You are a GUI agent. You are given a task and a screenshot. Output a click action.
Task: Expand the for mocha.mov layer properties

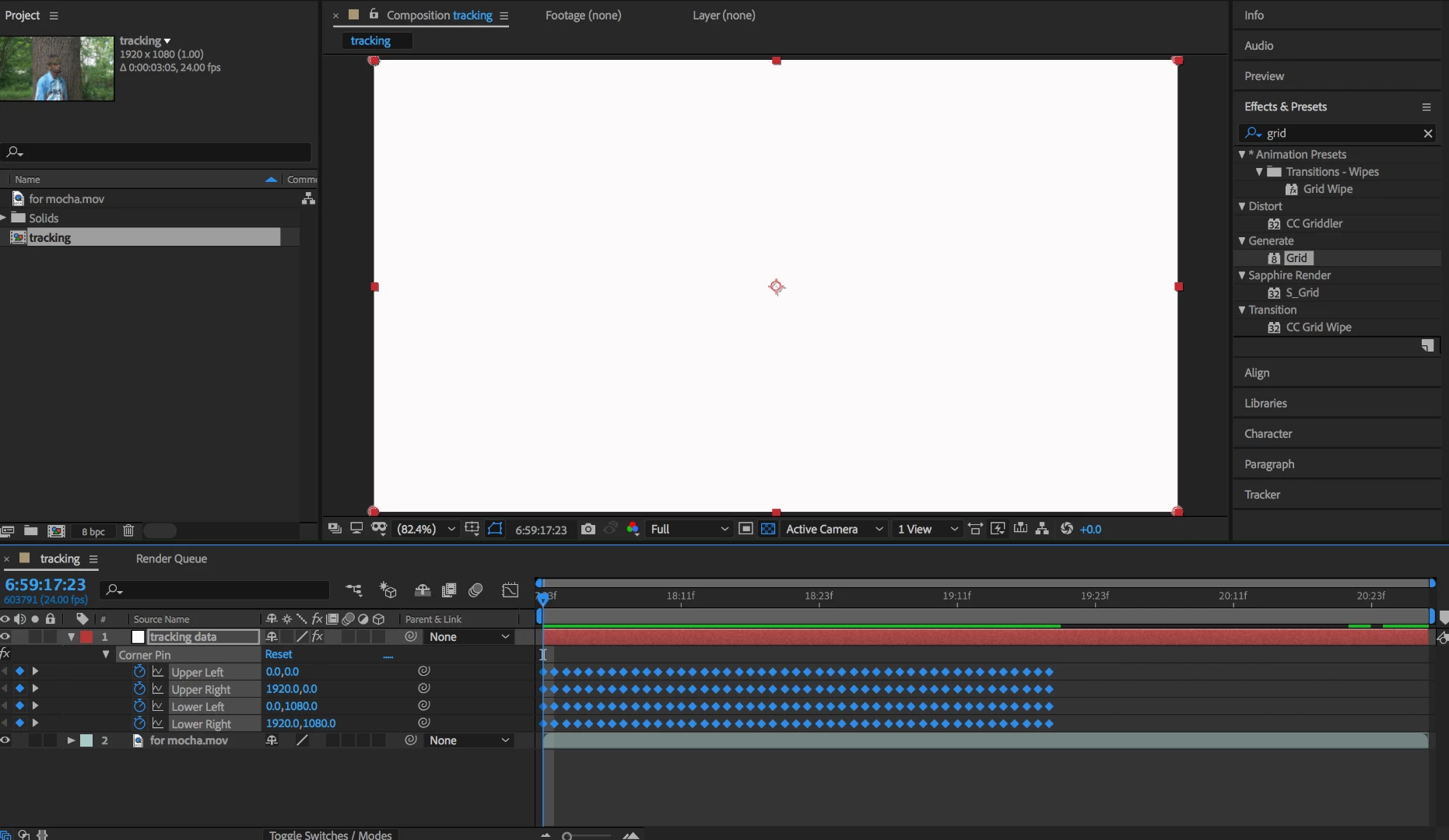pyautogui.click(x=71, y=740)
